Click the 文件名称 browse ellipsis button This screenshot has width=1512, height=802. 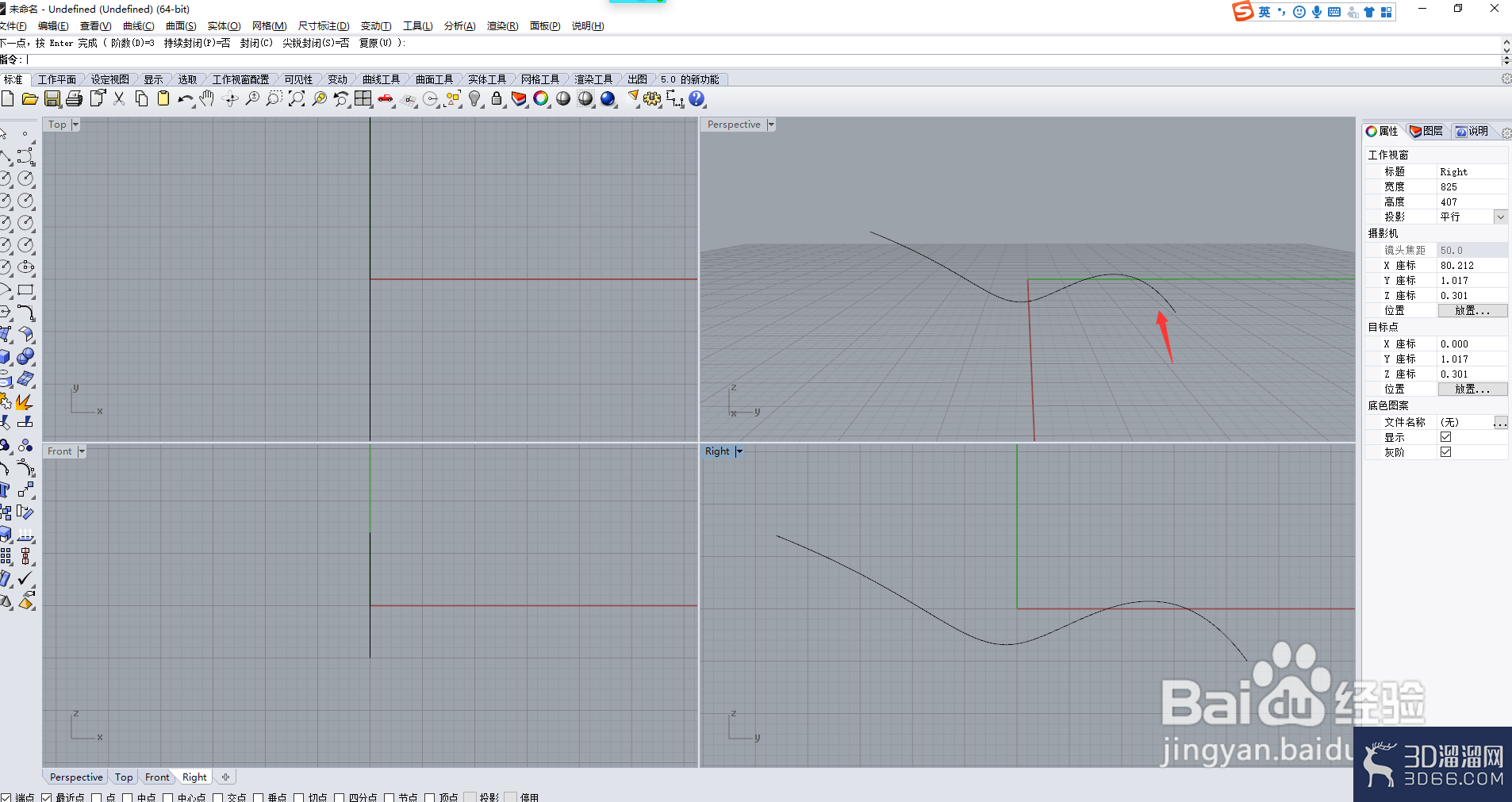coord(1500,422)
